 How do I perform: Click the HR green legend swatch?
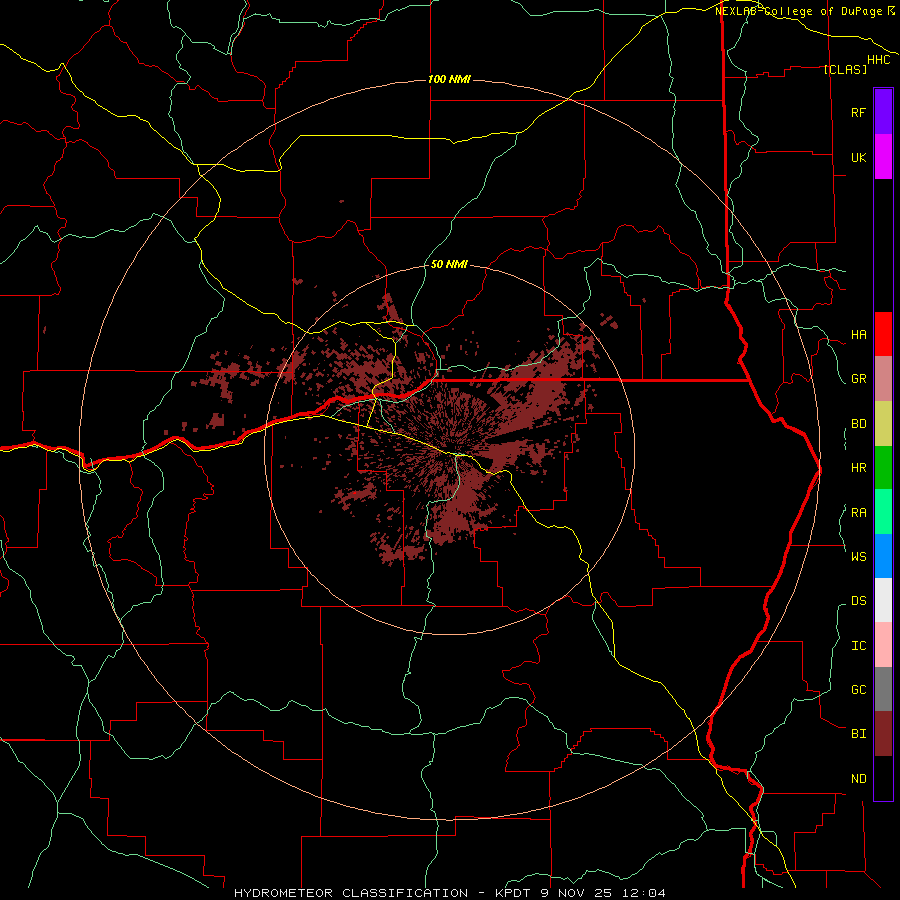pos(883,468)
